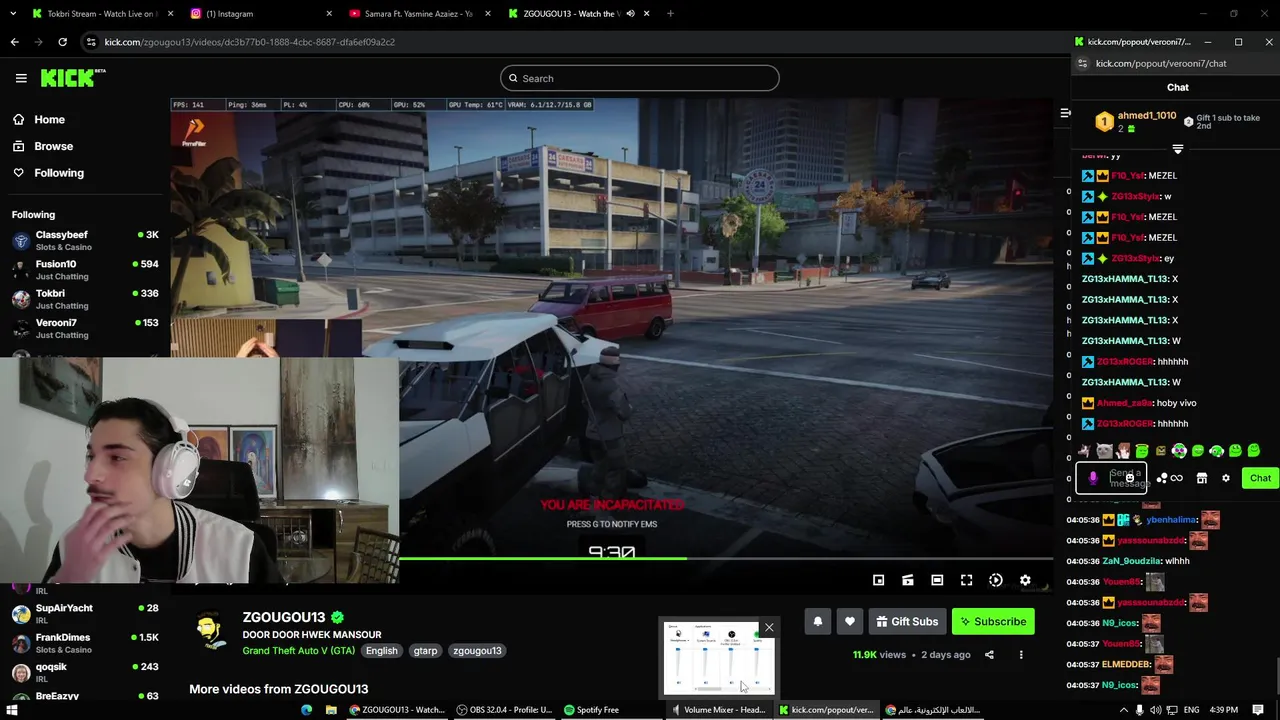Image resolution: width=1280 pixels, height=720 pixels.
Task: Open Verooni7 channel in Following list
Action: coord(85,328)
